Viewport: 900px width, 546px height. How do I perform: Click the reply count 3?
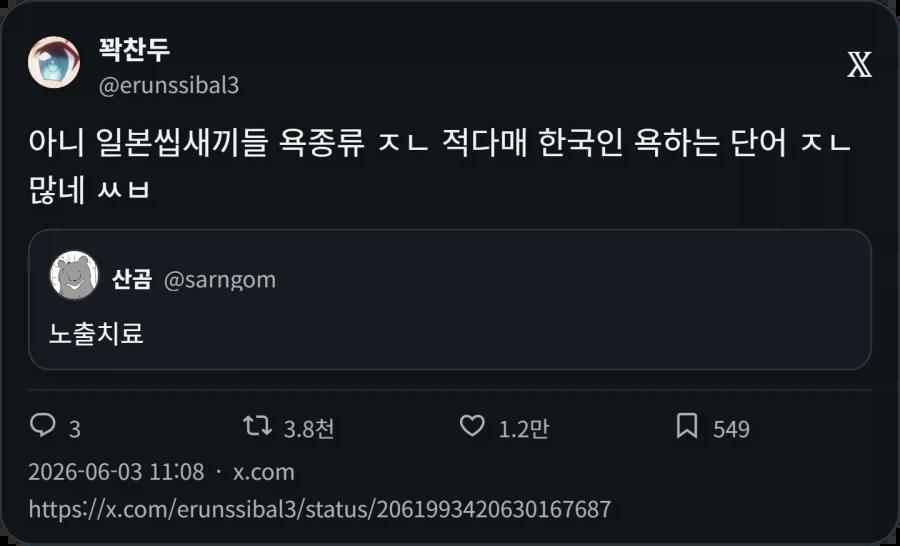[75, 429]
